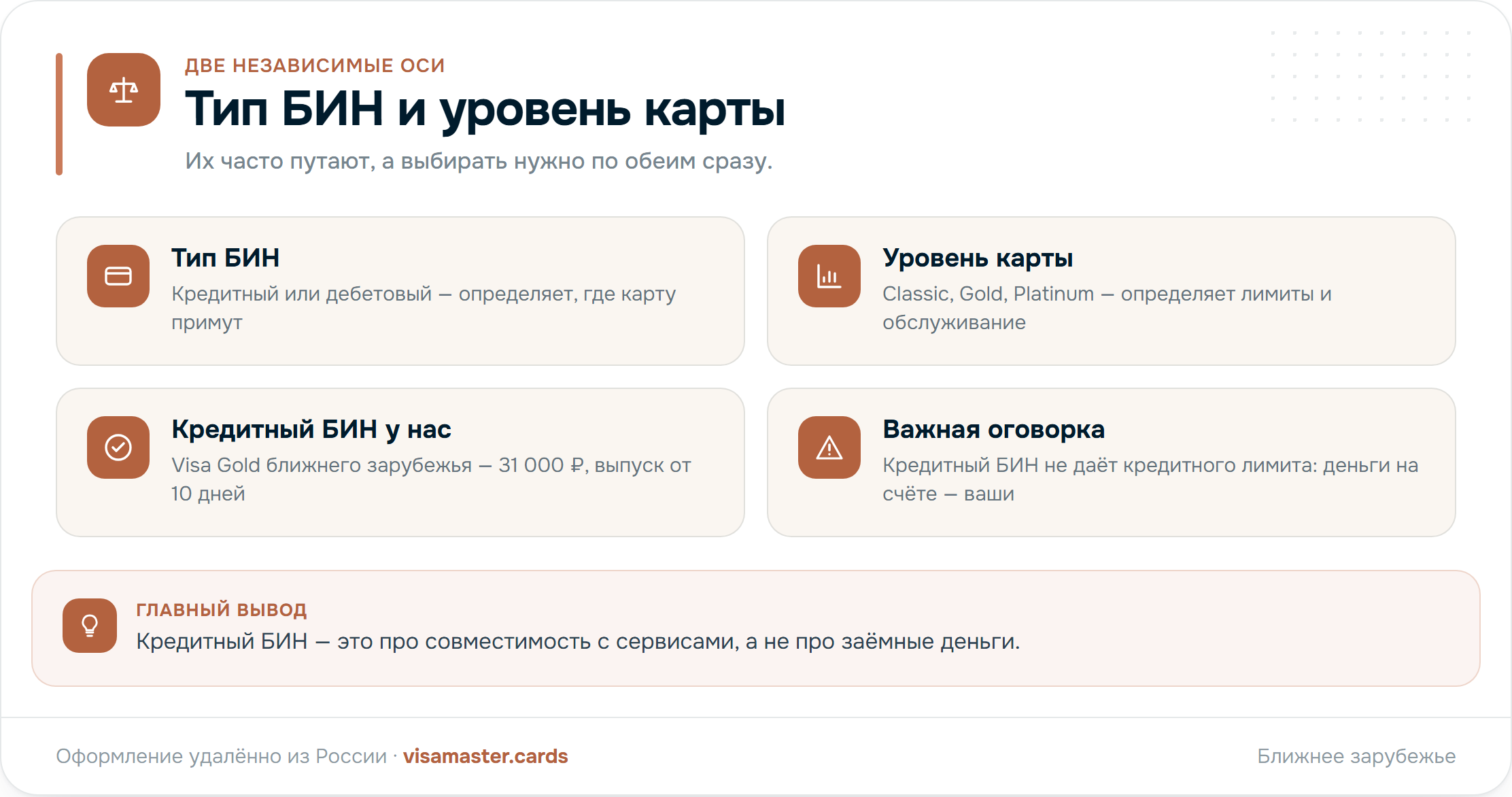
Task: Click the description Кредитный или дебетовый
Action: click(424, 308)
